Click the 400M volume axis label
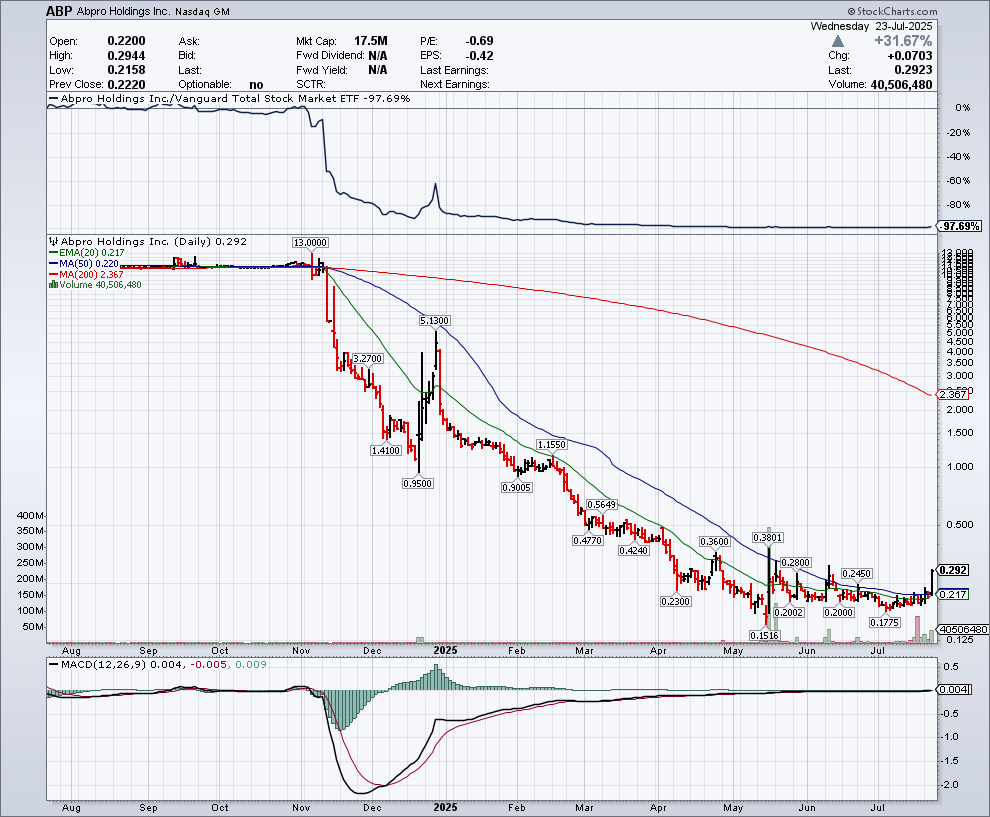The width and height of the screenshot is (990, 817). click(x=30, y=515)
